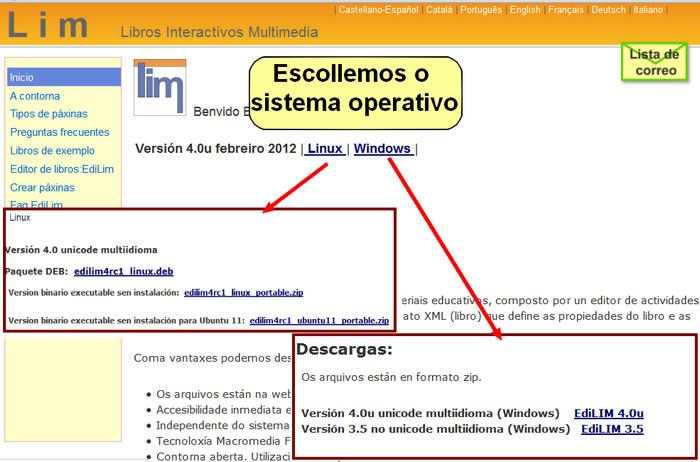The image size is (700, 462).
Task: Select the Linux version link
Action: click(x=325, y=149)
